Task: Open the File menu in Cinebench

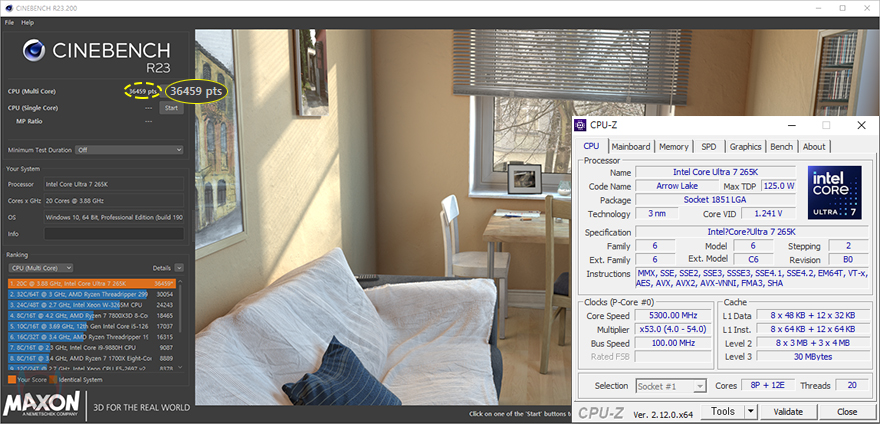Action: coord(10,22)
